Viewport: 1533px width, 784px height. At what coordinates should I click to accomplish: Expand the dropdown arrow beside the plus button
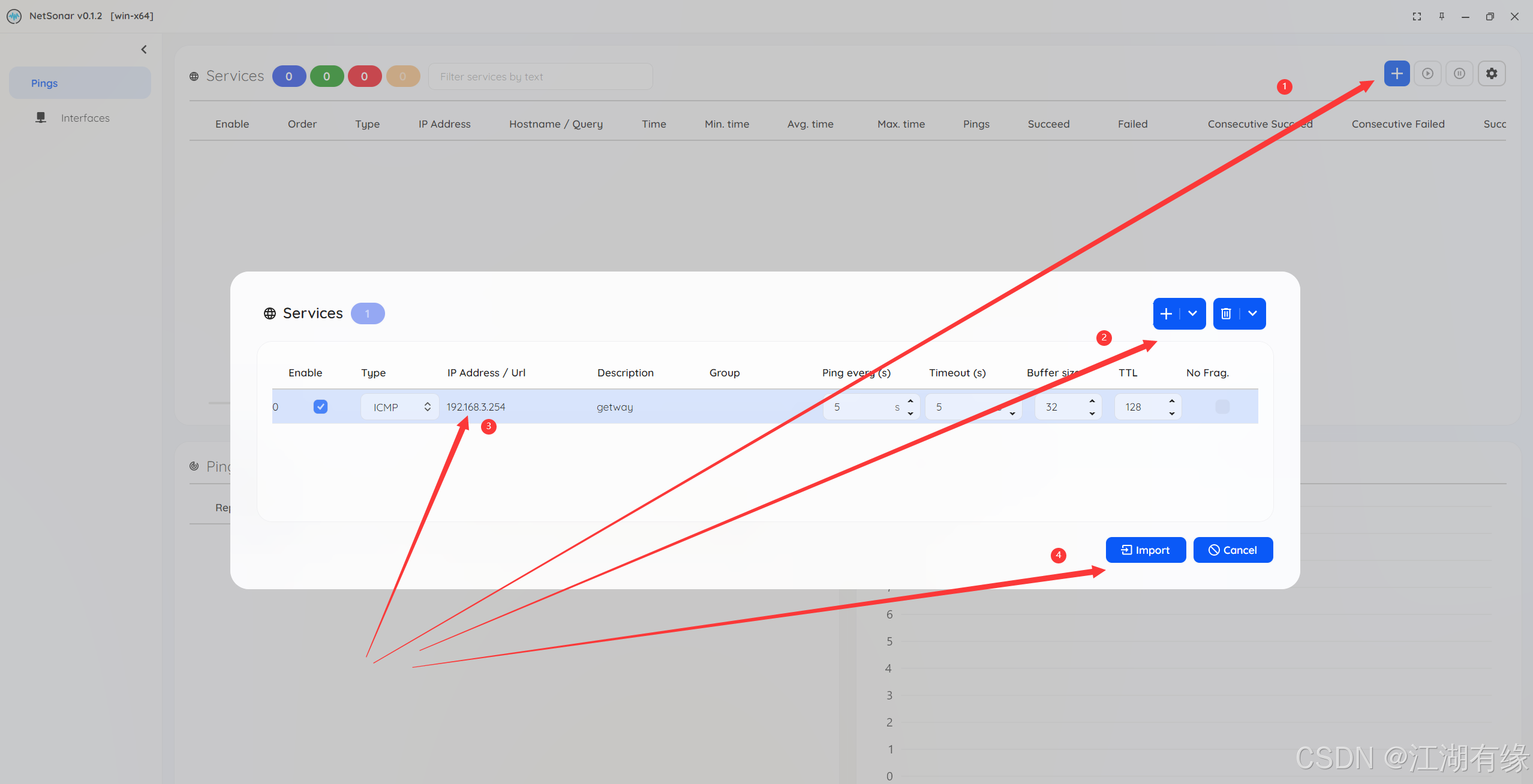1193,313
